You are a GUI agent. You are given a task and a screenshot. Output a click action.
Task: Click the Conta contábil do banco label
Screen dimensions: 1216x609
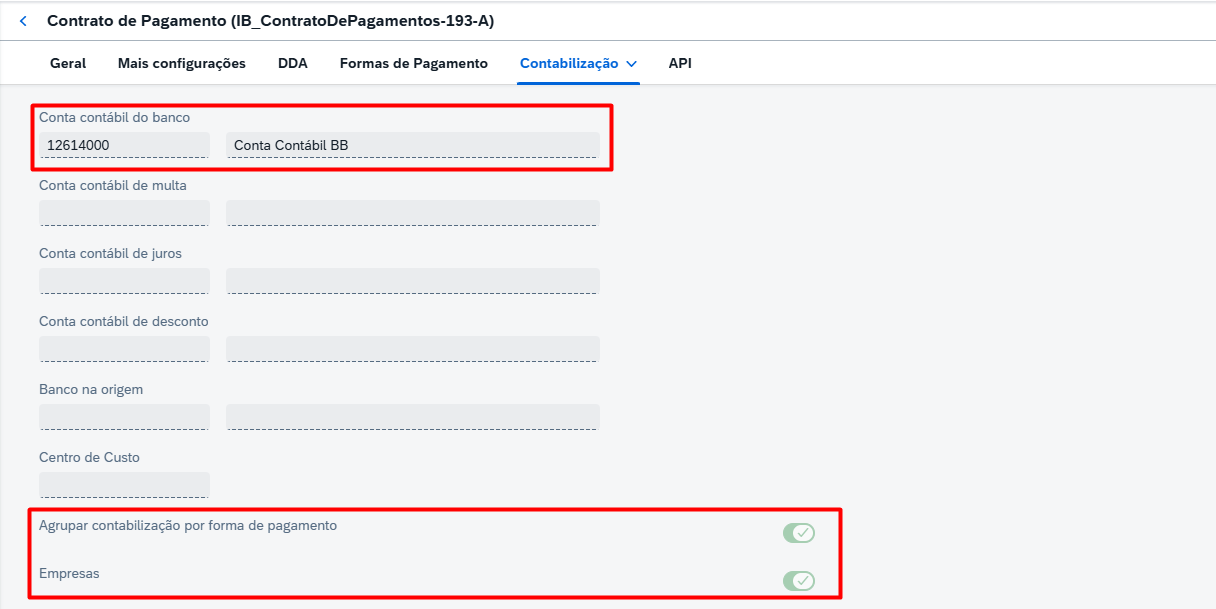[114, 117]
